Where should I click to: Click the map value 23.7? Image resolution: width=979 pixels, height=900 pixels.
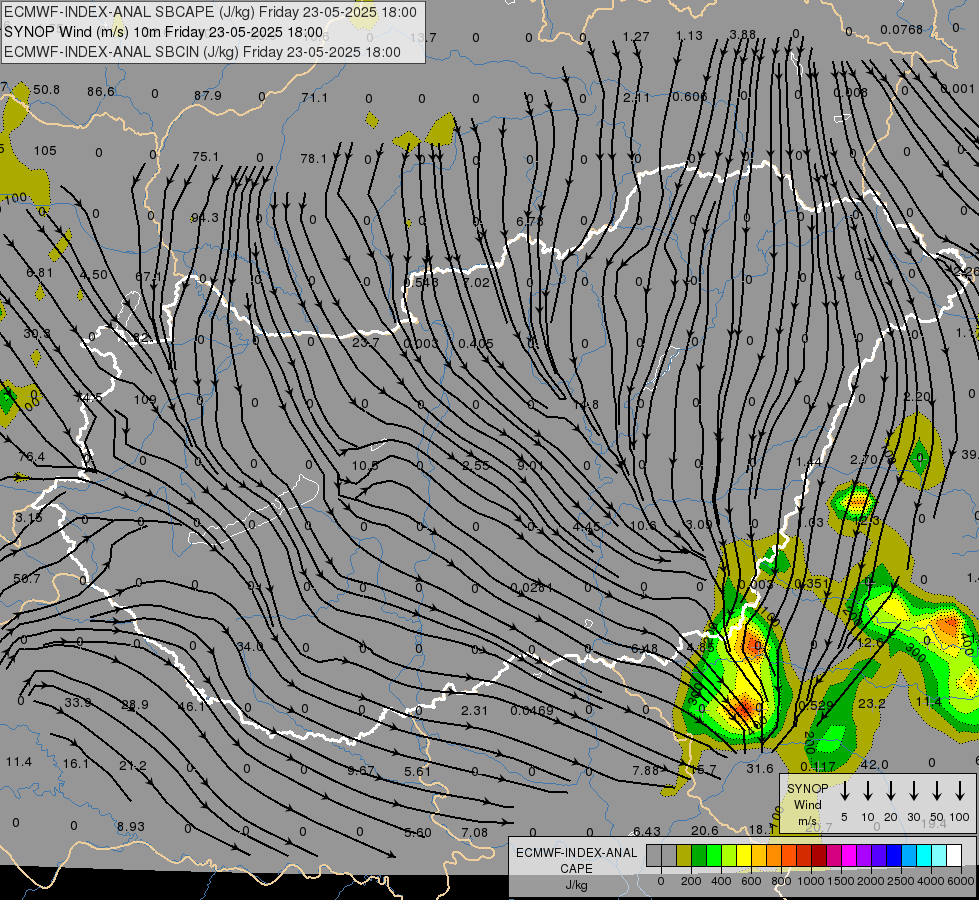point(365,342)
